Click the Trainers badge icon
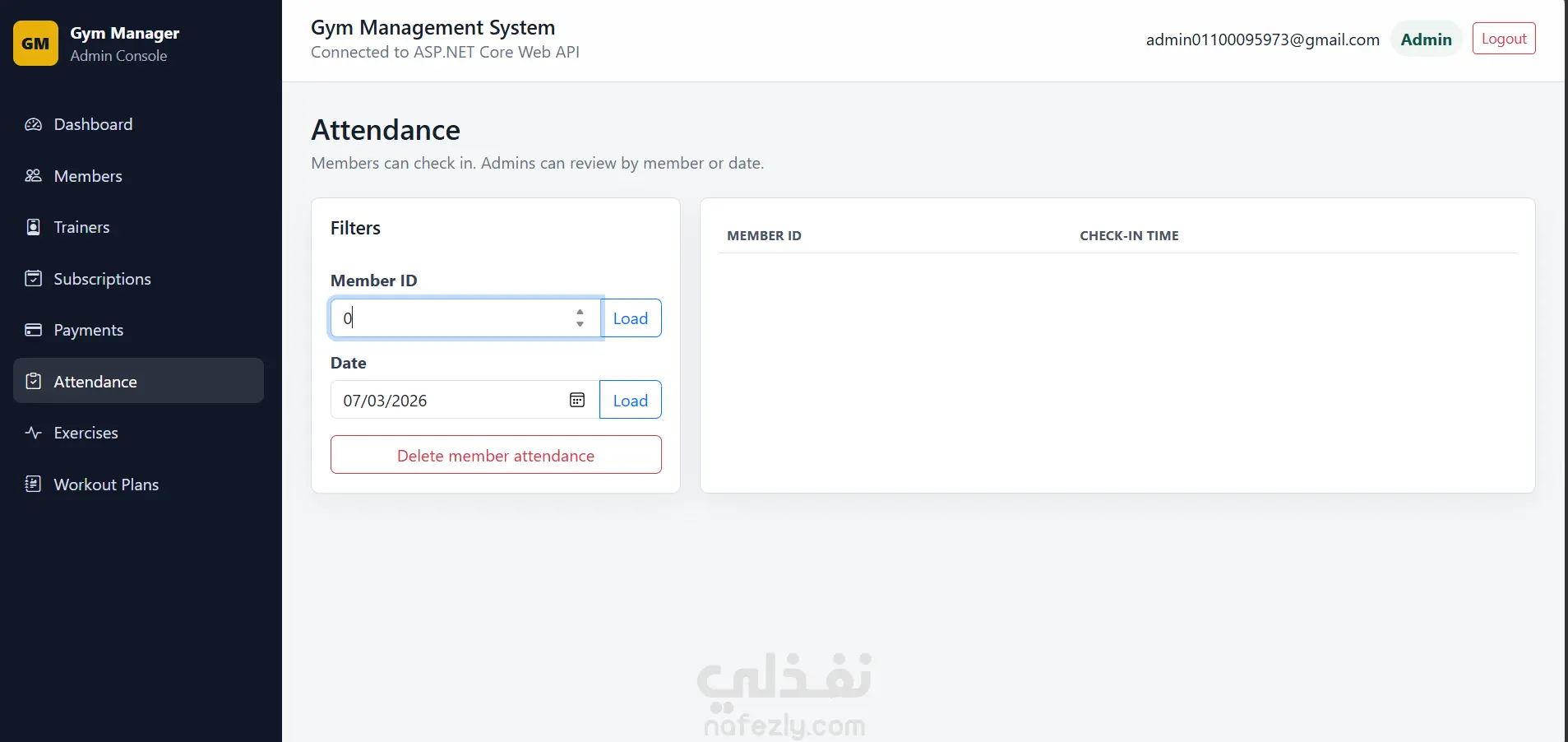1568x742 pixels. [33, 227]
